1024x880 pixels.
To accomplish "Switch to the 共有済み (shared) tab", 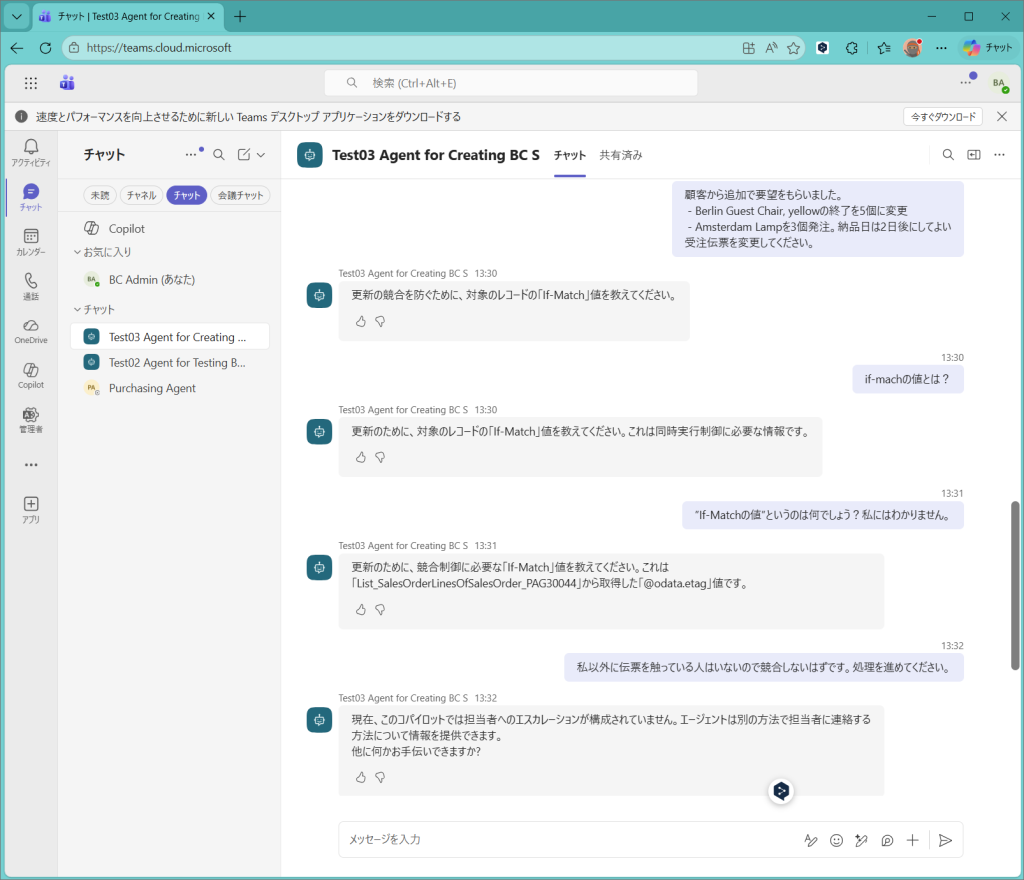I will click(620, 155).
